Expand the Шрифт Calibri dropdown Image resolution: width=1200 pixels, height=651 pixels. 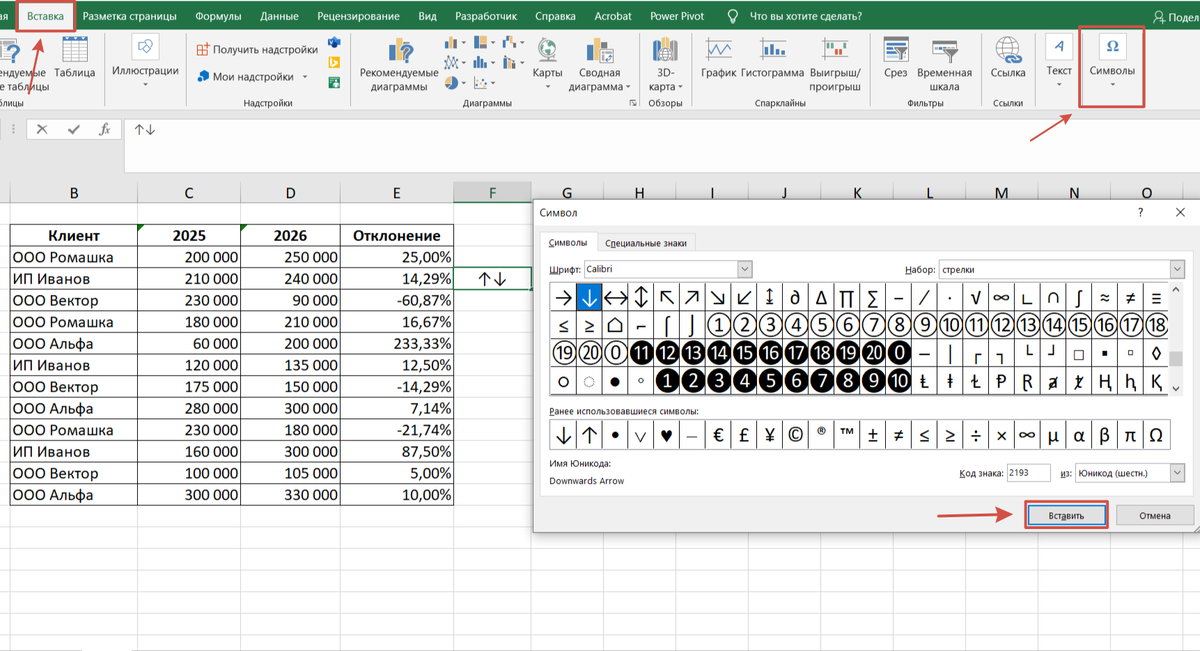(x=744, y=269)
